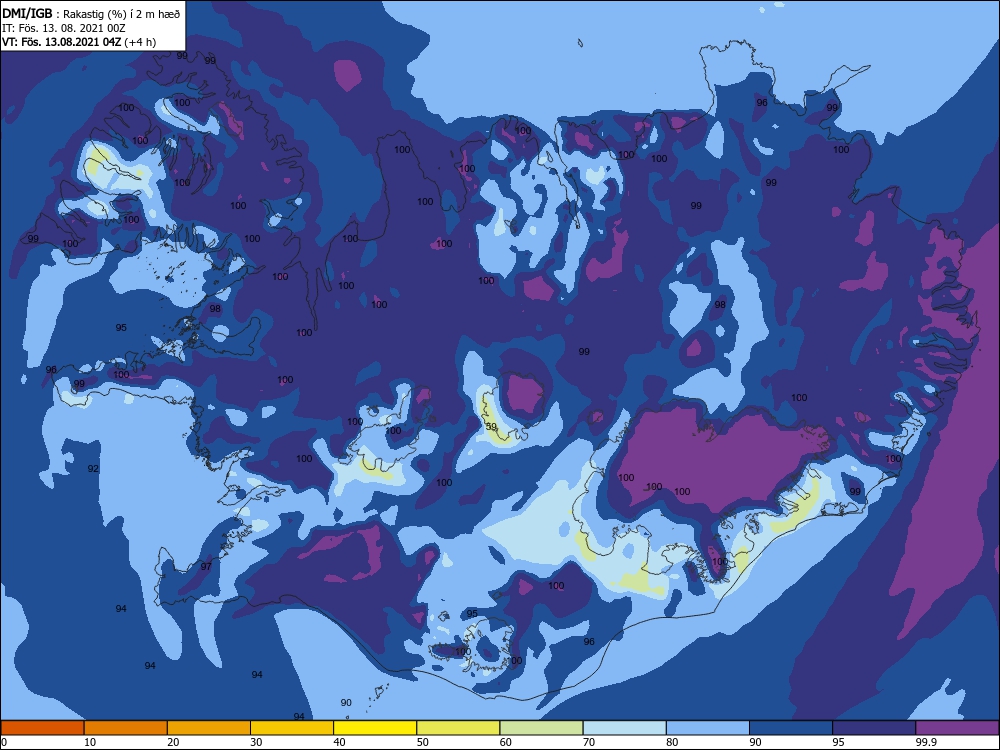
Task: Click the 0–10 dark orange legend swatch
Action: coord(42,728)
